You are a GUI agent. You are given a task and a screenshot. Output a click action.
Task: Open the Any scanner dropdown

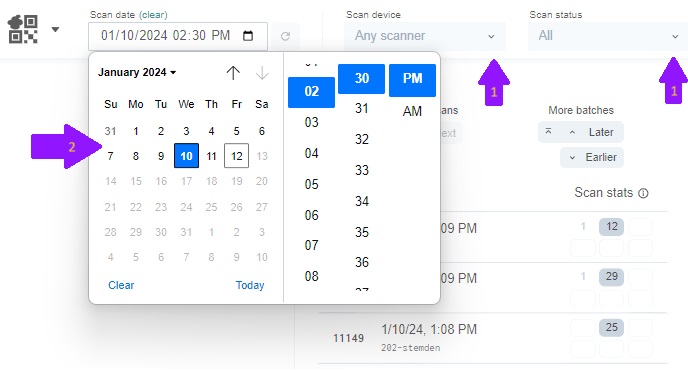(x=425, y=36)
